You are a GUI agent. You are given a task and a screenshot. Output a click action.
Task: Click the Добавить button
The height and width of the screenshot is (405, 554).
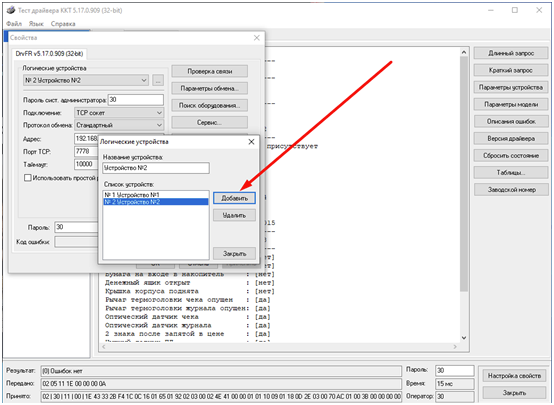[234, 198]
